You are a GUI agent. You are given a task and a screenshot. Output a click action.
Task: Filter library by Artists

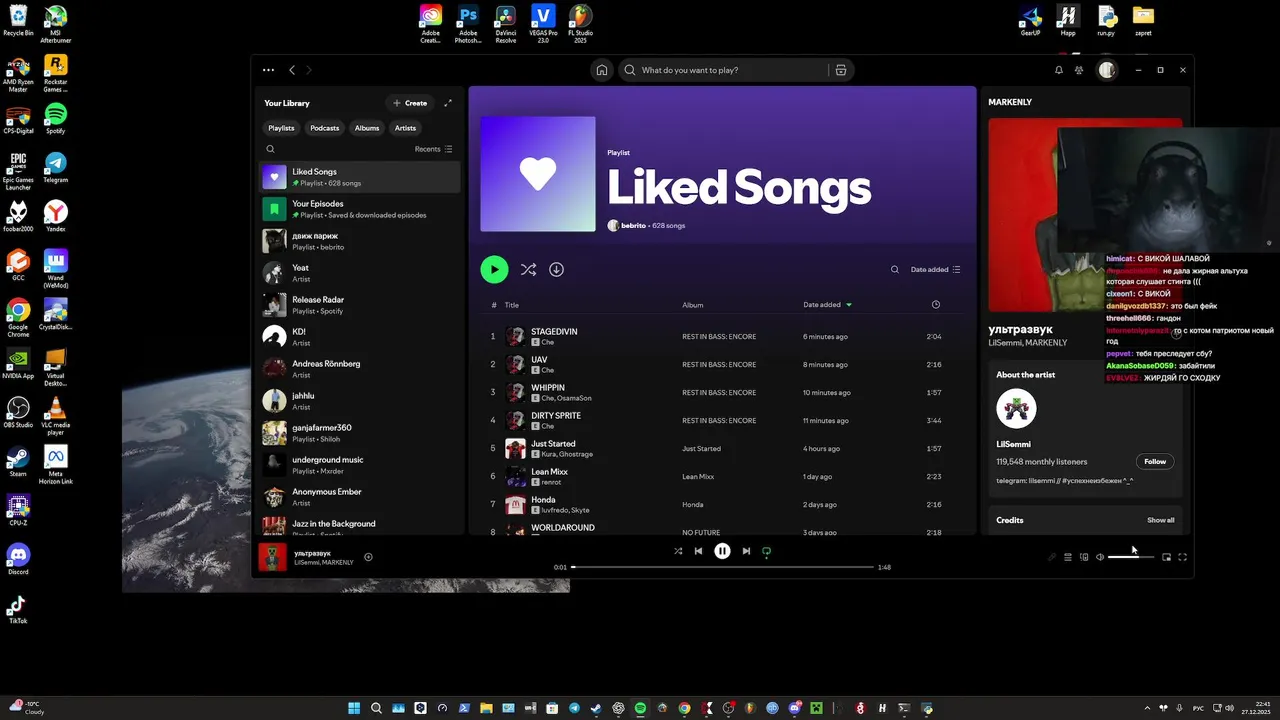click(x=405, y=128)
